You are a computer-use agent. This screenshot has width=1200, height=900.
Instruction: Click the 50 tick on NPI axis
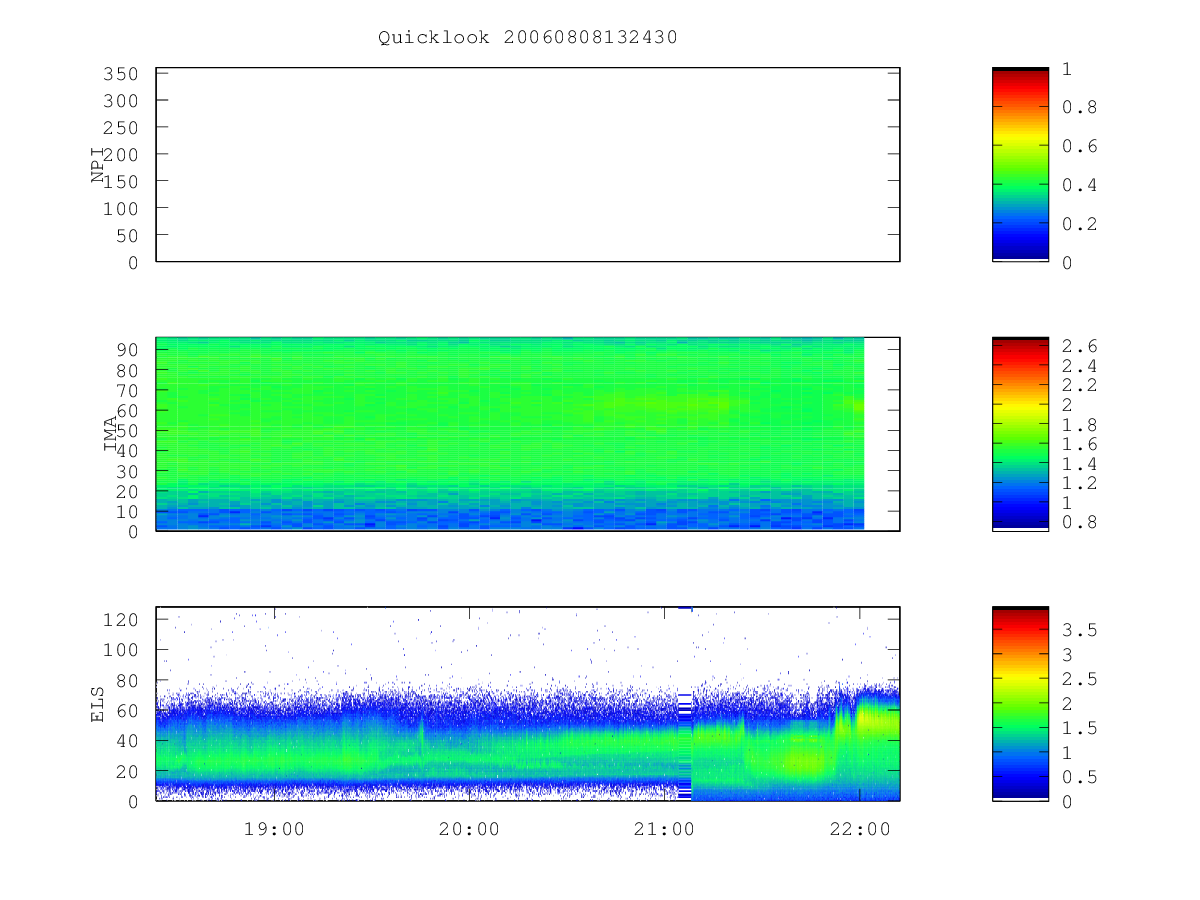[128, 235]
